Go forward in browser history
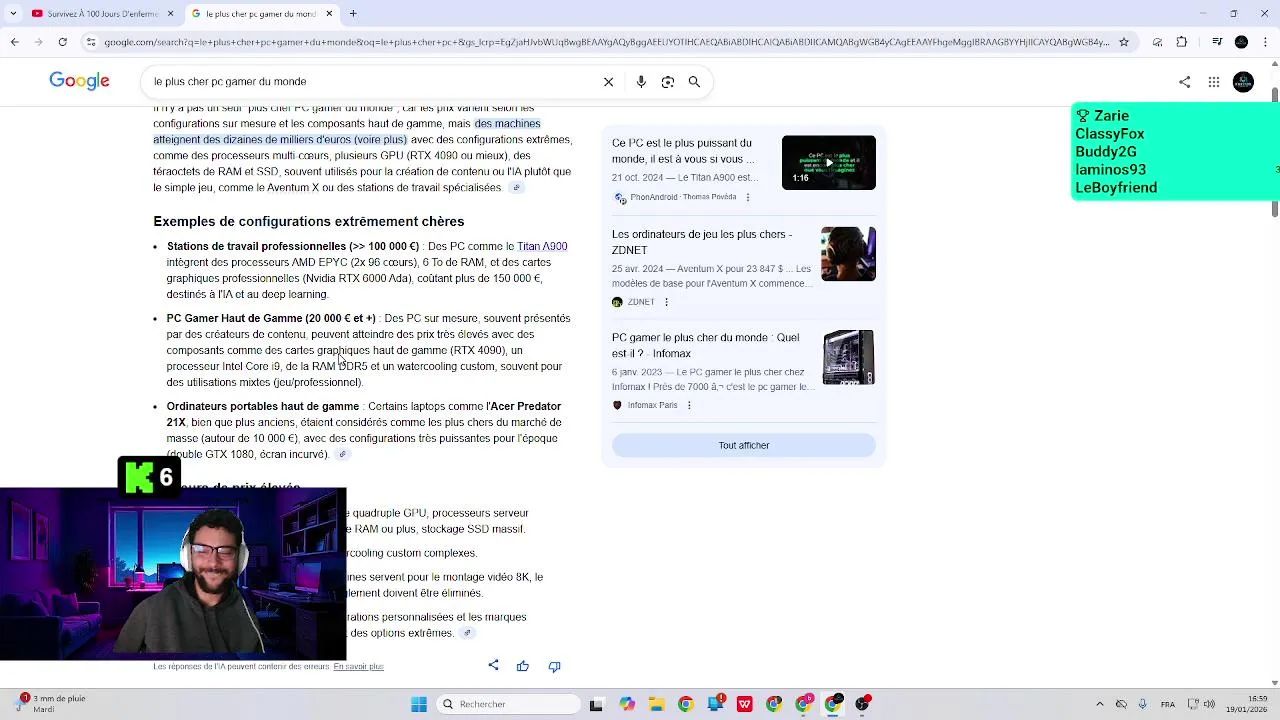 coord(38,42)
